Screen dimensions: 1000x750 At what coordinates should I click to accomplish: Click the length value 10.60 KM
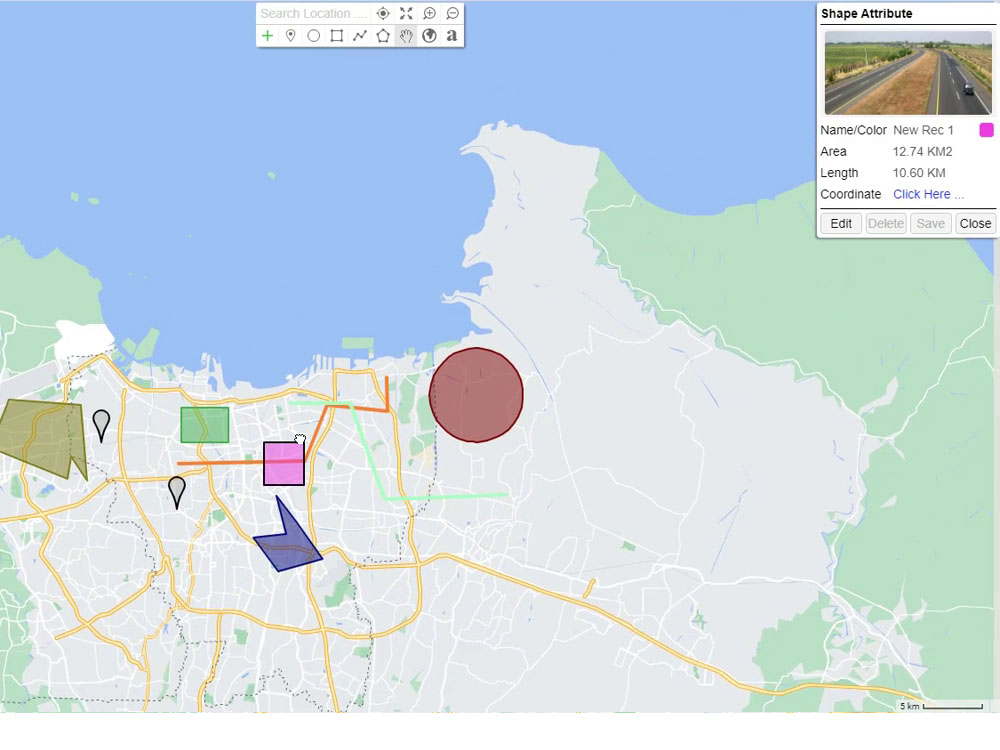point(918,173)
